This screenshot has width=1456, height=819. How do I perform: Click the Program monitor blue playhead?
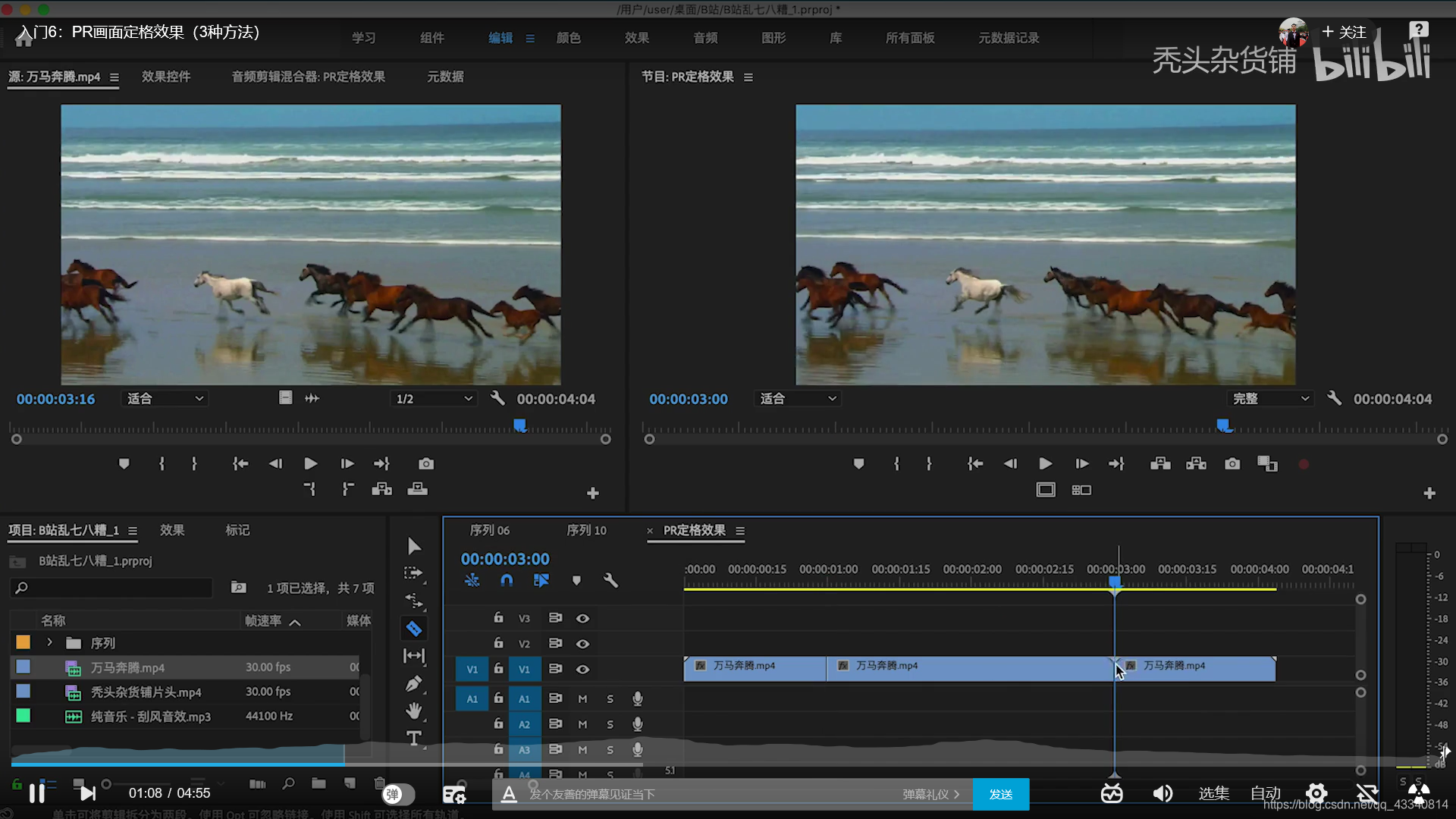(1223, 425)
